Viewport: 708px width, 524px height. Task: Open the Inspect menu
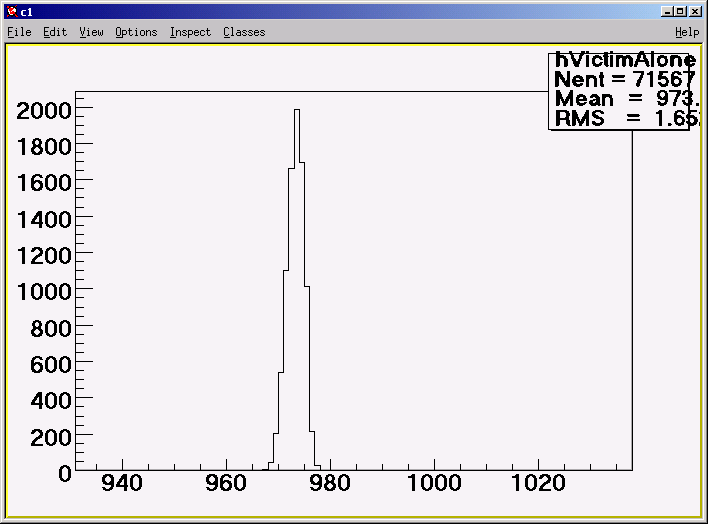coord(190,32)
